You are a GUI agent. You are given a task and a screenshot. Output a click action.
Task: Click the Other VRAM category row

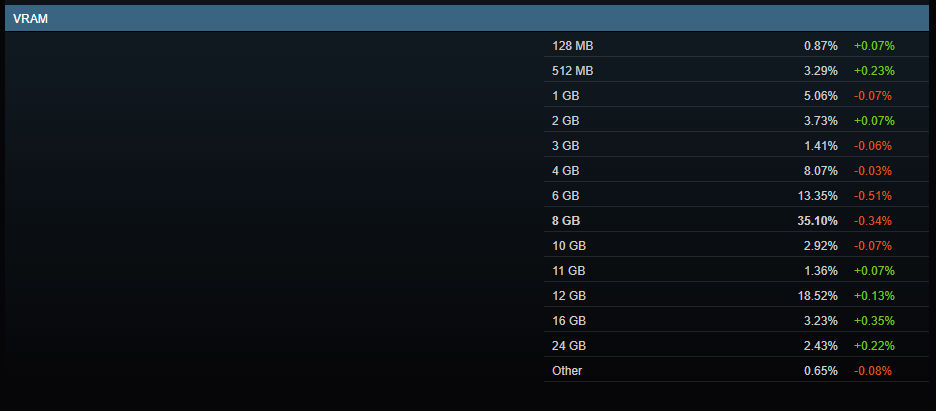736,370
